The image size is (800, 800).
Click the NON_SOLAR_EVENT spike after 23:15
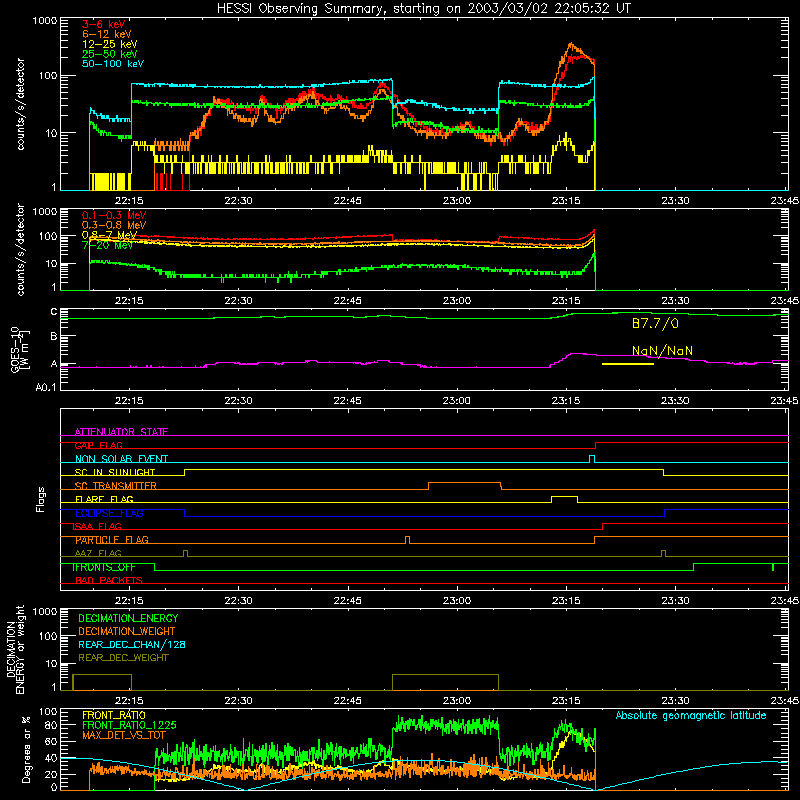(x=592, y=459)
